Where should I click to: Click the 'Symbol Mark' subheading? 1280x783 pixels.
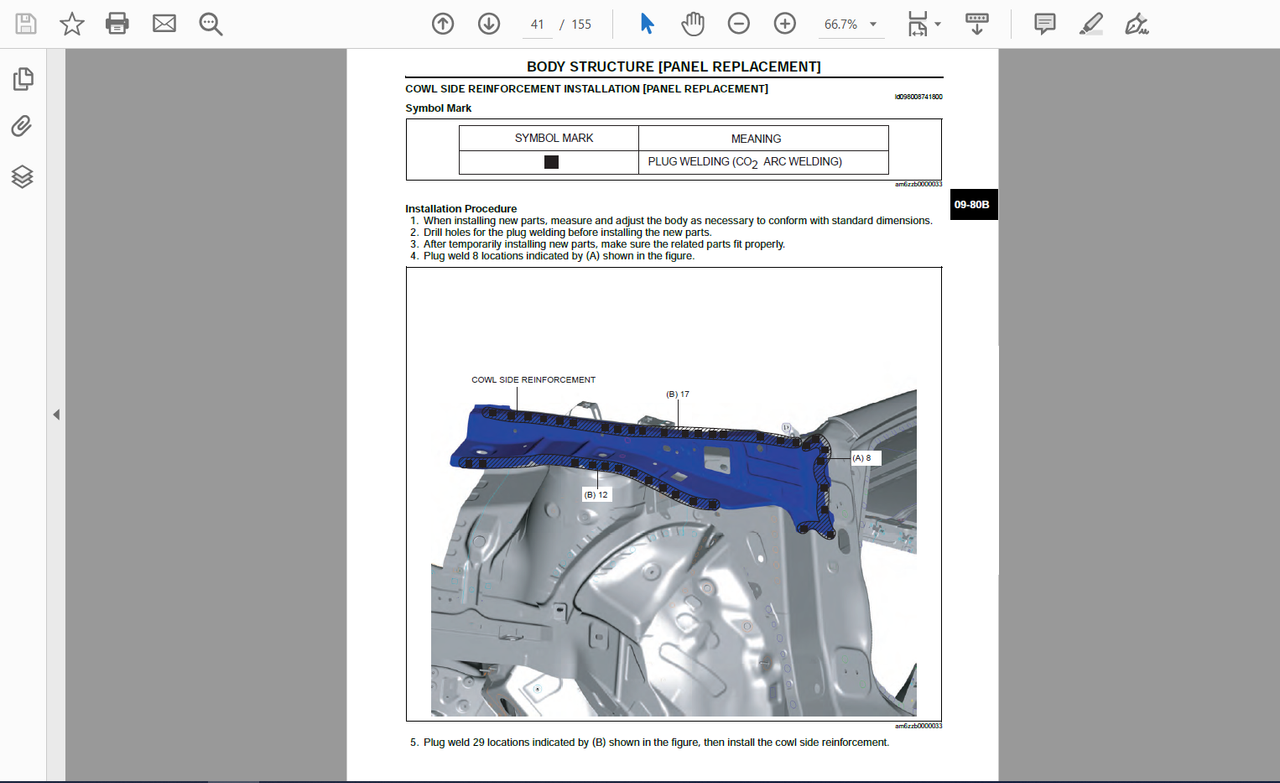click(438, 108)
